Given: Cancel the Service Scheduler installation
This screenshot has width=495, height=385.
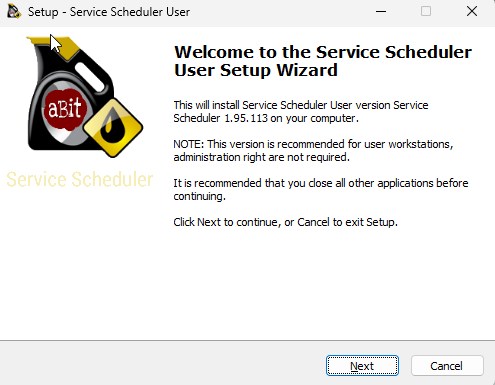Looking at the screenshot, I should click(447, 366).
